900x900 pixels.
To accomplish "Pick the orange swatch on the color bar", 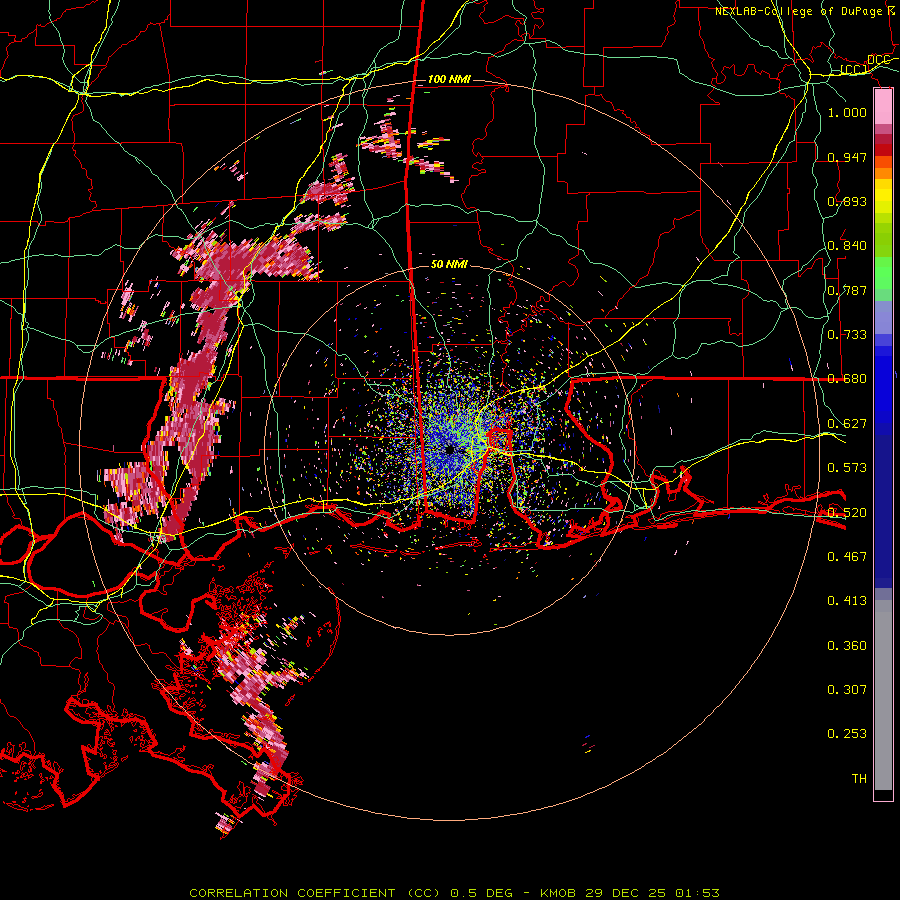I will point(883,173).
